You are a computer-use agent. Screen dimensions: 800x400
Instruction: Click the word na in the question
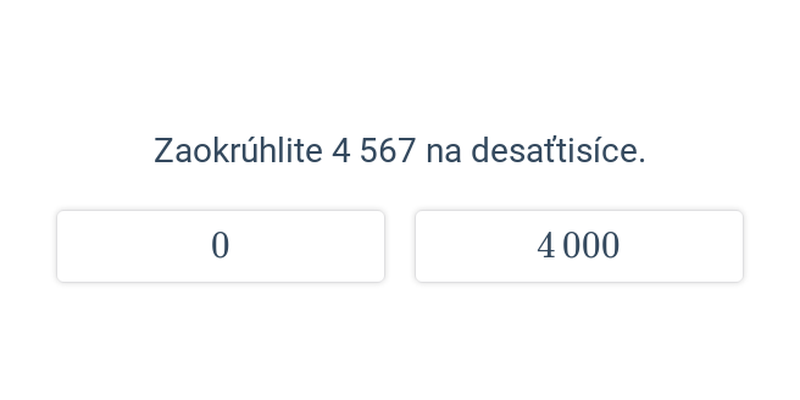pyautogui.click(x=443, y=152)
